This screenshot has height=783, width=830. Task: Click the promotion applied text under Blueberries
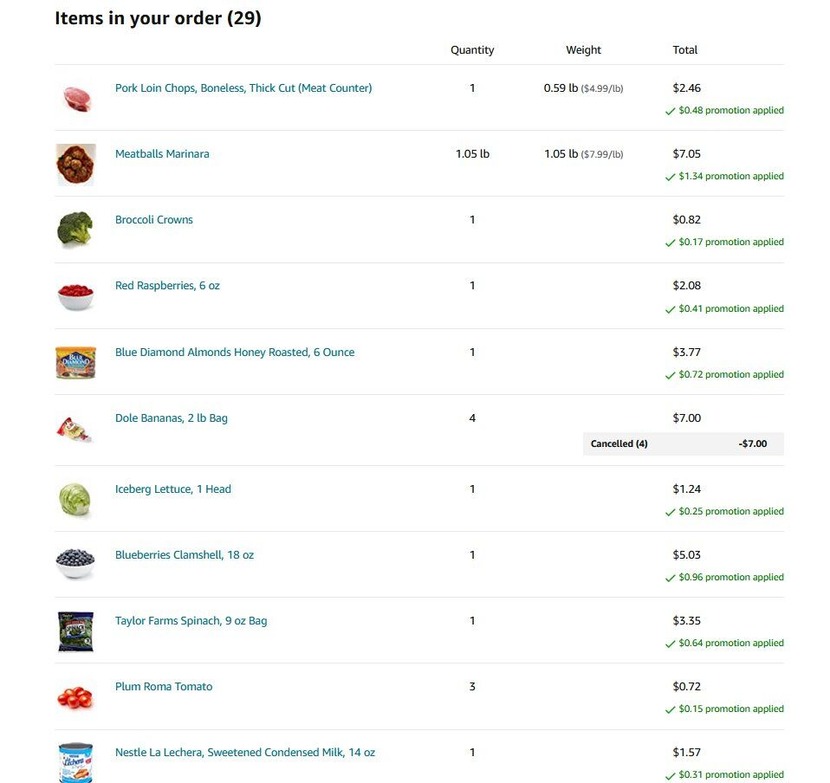(x=730, y=577)
